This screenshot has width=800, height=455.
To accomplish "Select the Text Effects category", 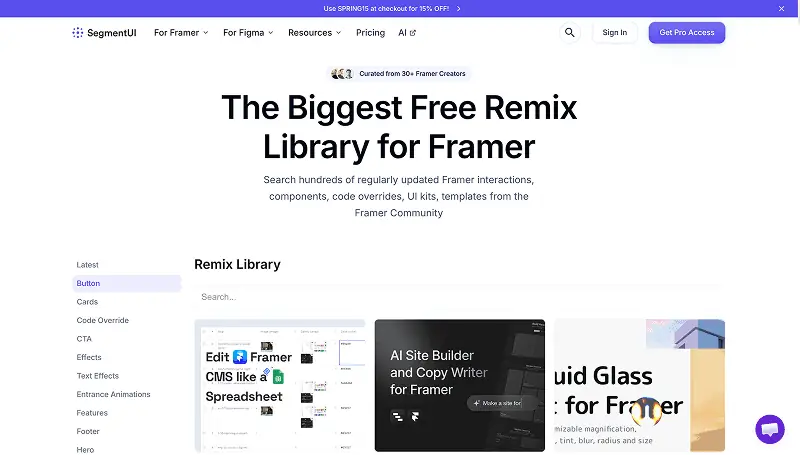I will (x=127, y=376).
